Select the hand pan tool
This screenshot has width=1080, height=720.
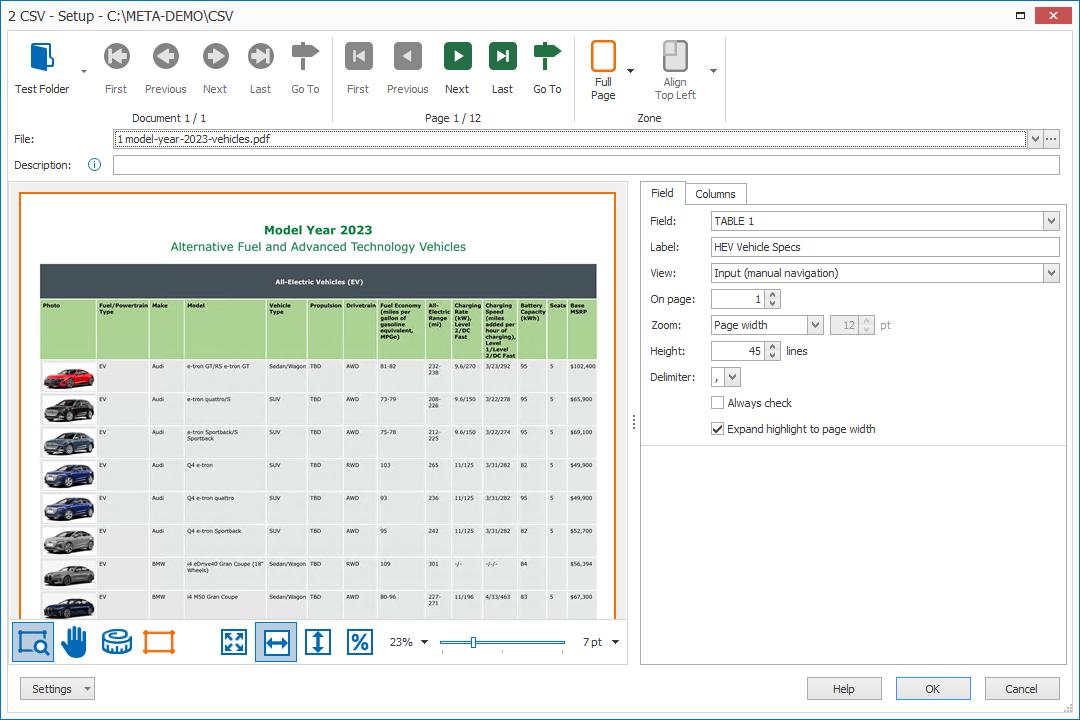pos(74,642)
